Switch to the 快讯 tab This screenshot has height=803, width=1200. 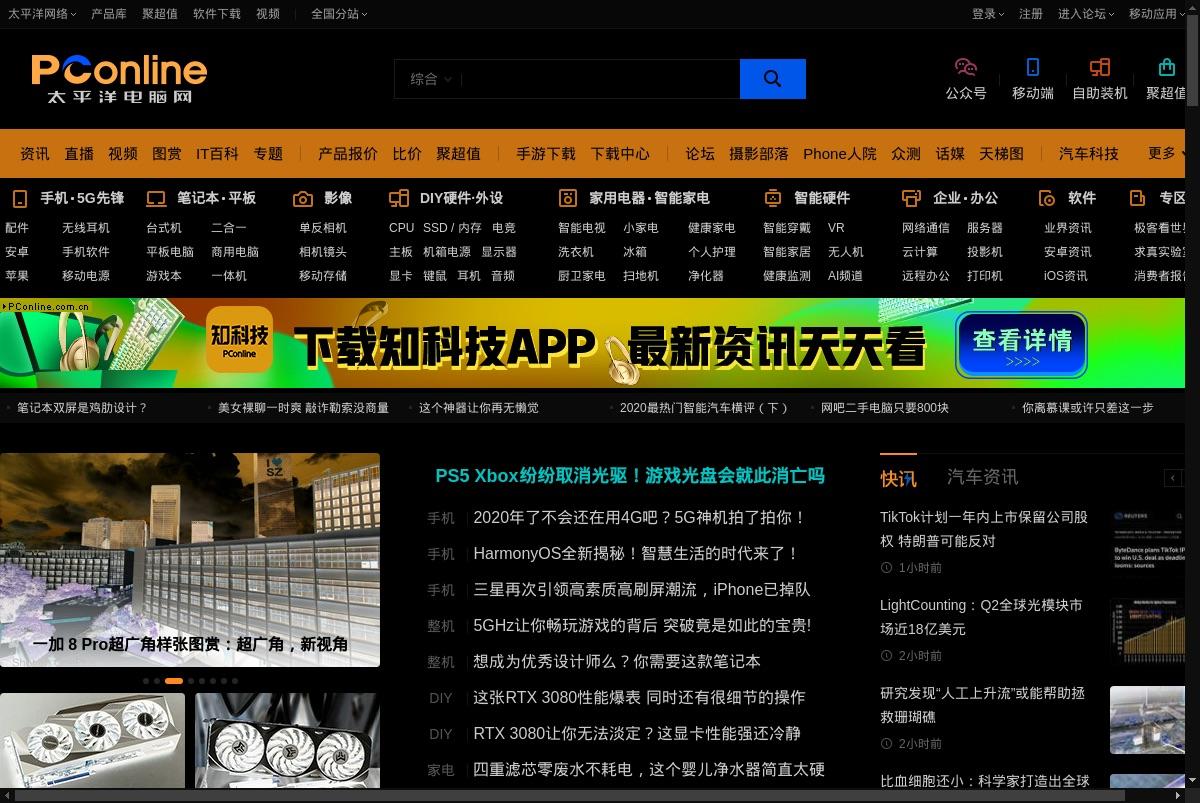point(898,478)
